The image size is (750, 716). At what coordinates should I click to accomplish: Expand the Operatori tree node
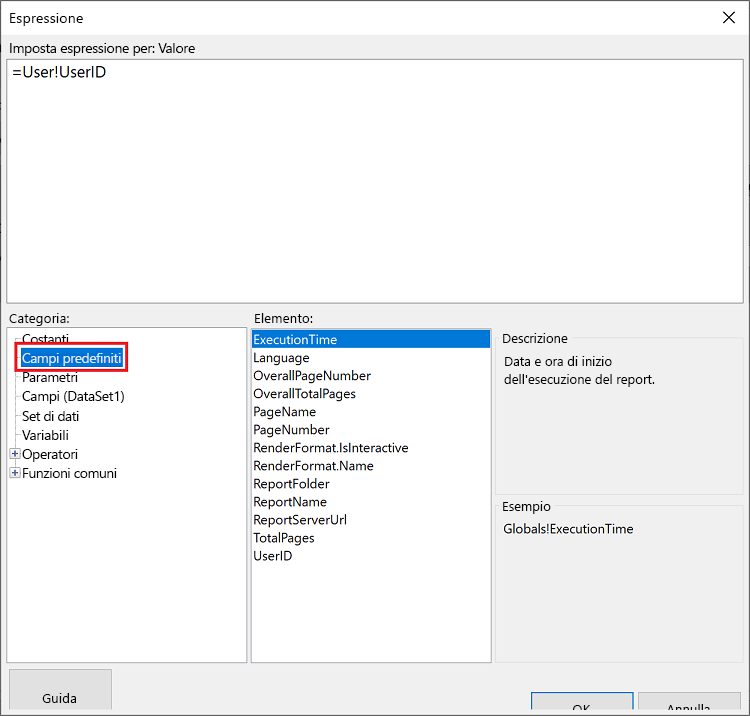(15, 453)
